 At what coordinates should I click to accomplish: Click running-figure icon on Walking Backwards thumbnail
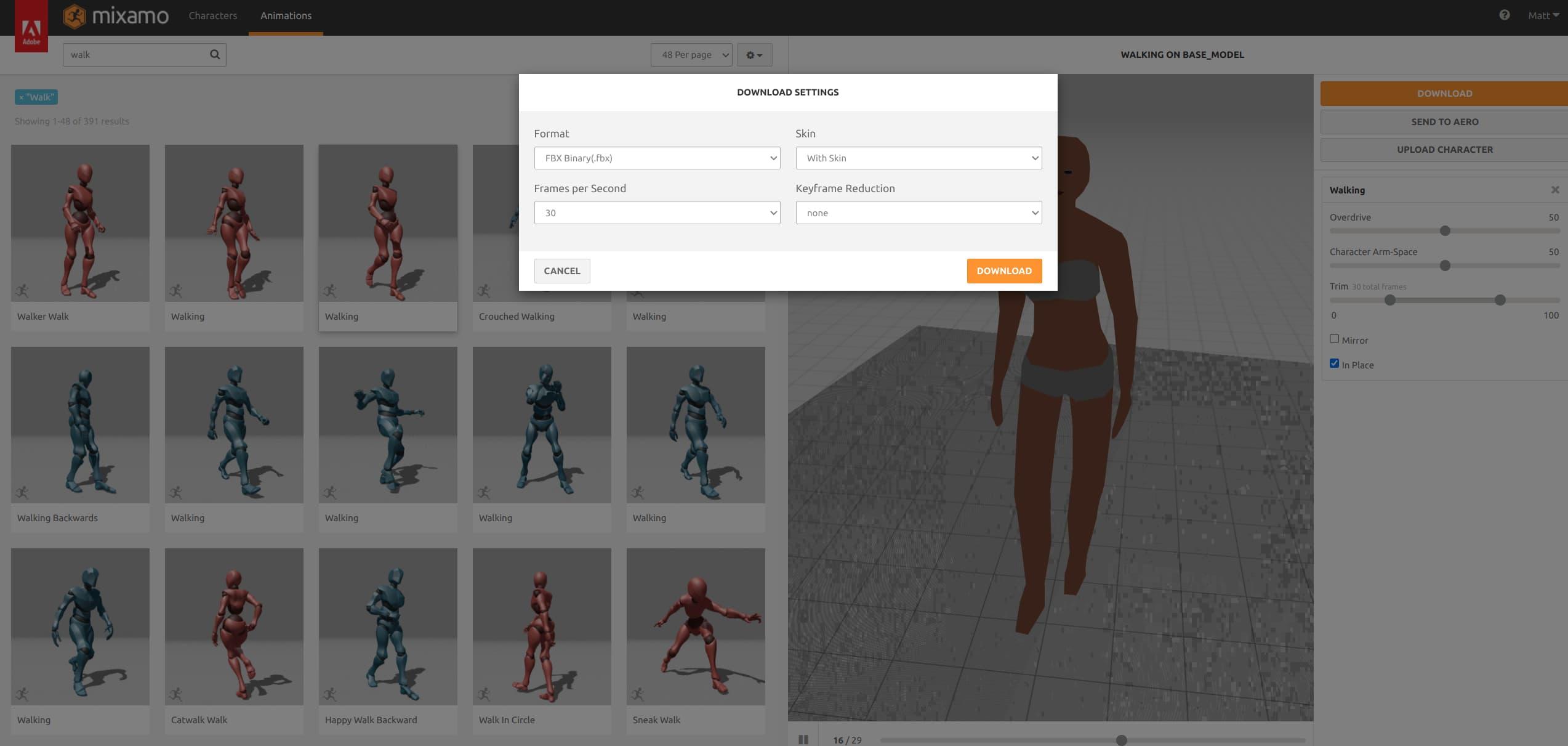(23, 492)
